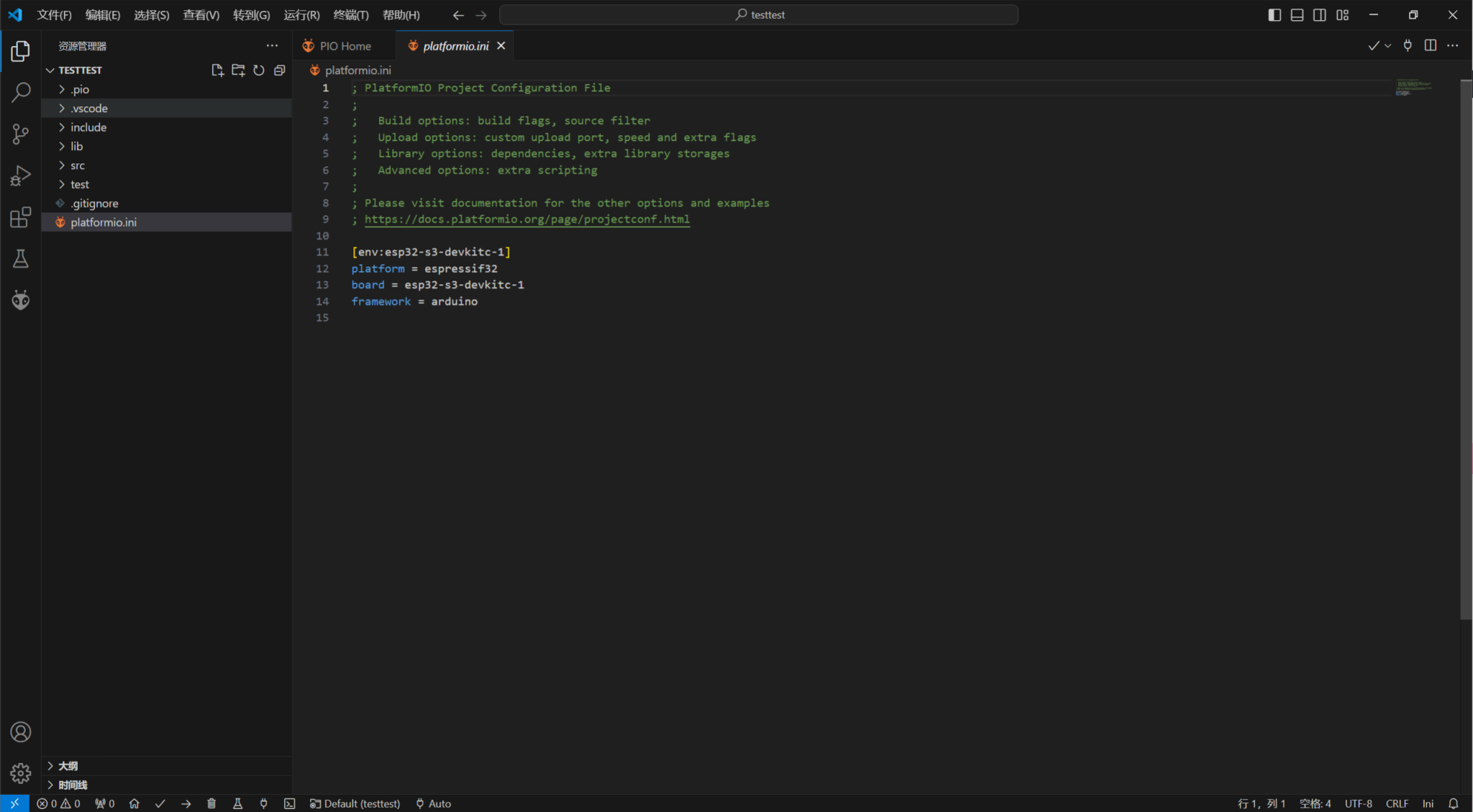Toggle the bottom panel layout button
The image size is (1473, 812).
[x=1297, y=15]
